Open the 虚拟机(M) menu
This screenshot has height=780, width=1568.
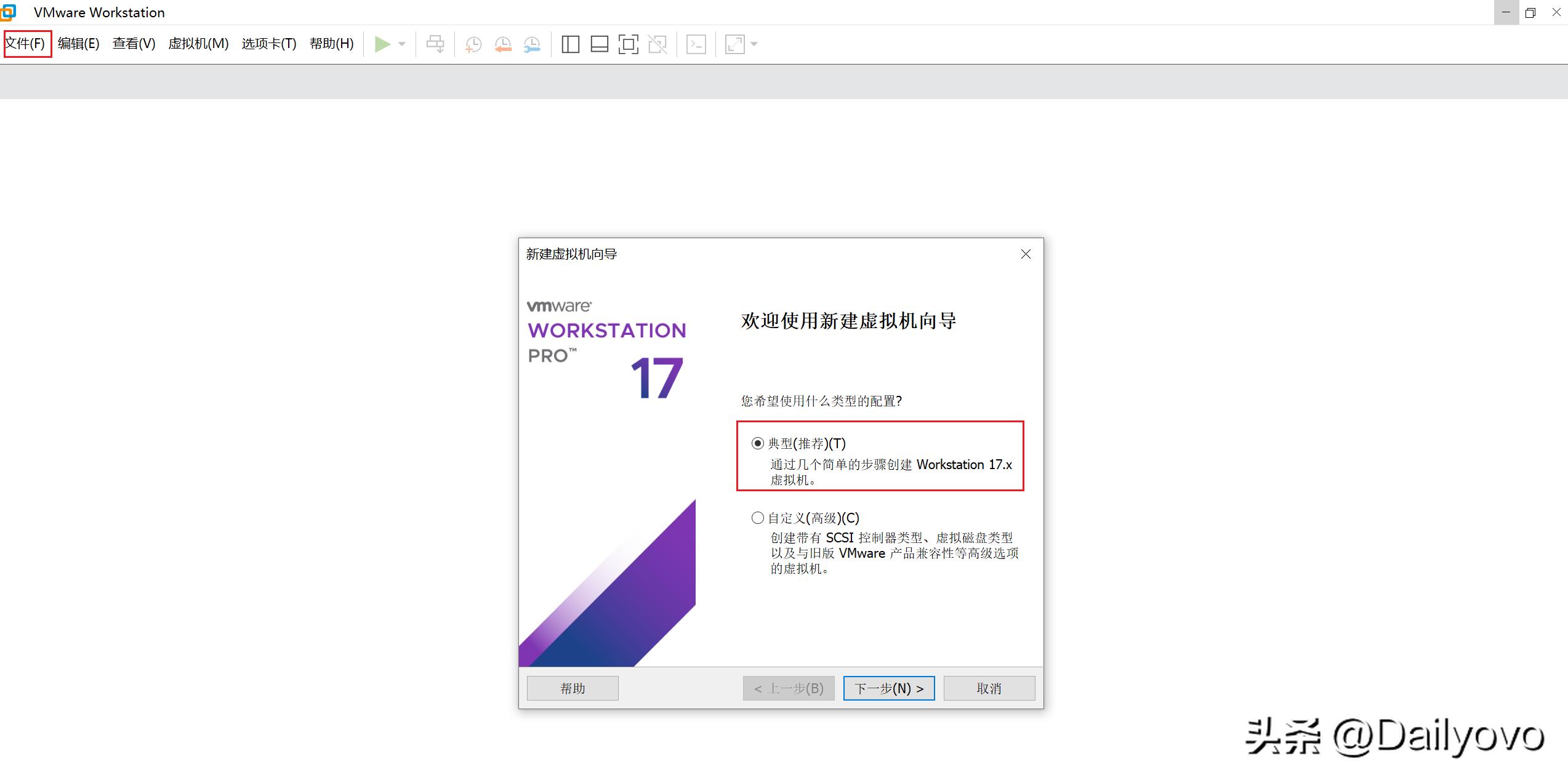click(198, 44)
